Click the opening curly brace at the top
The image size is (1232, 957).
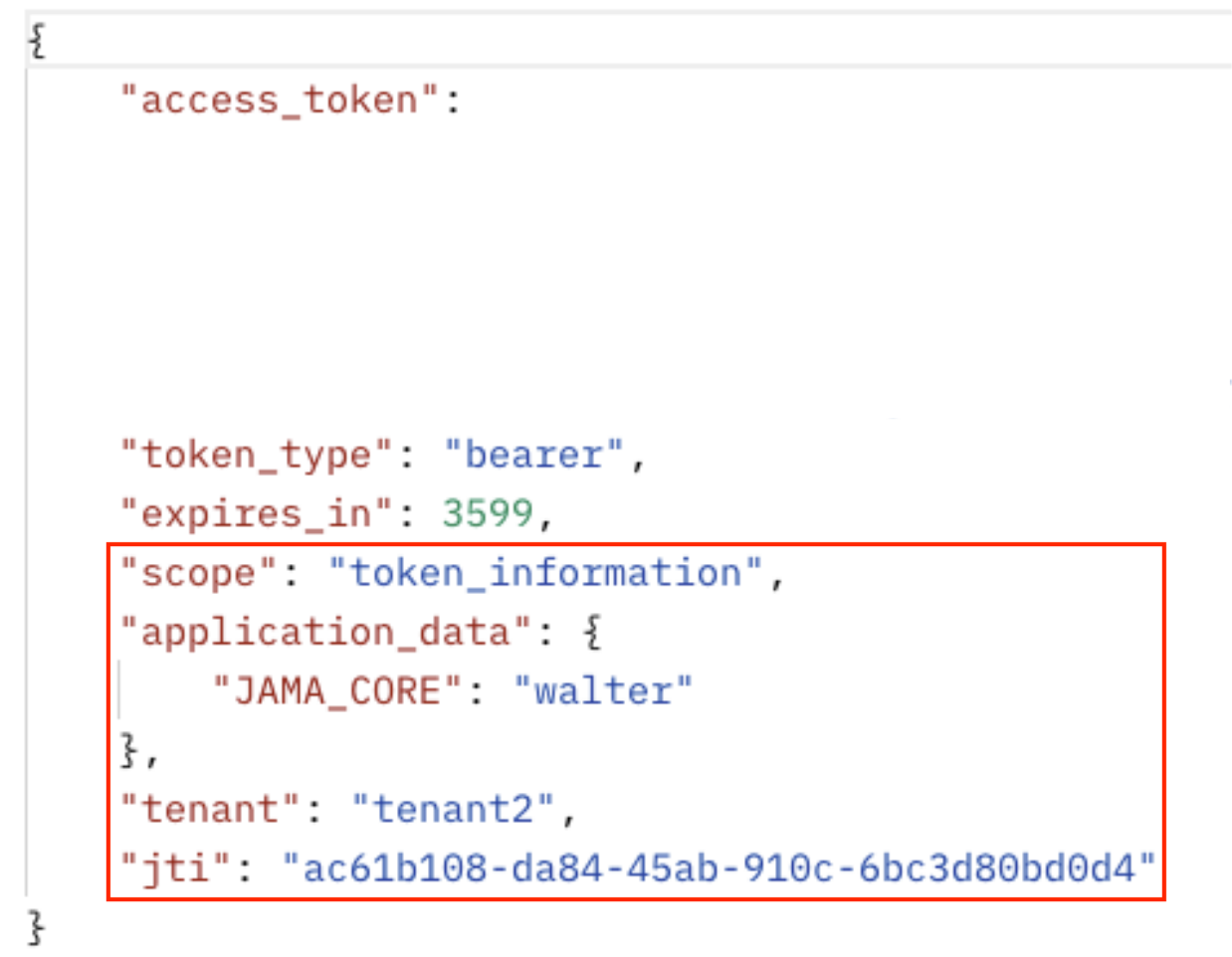pos(37,41)
